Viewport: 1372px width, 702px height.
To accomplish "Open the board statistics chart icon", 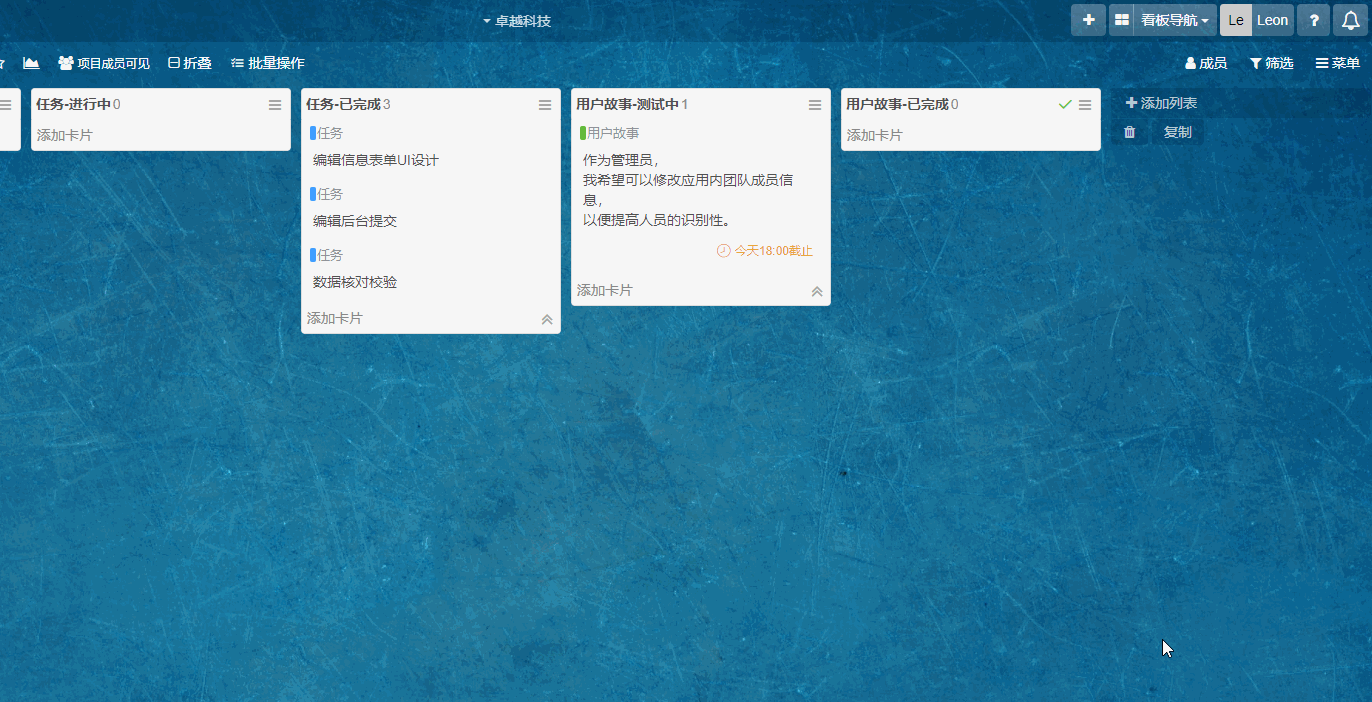I will pos(32,63).
